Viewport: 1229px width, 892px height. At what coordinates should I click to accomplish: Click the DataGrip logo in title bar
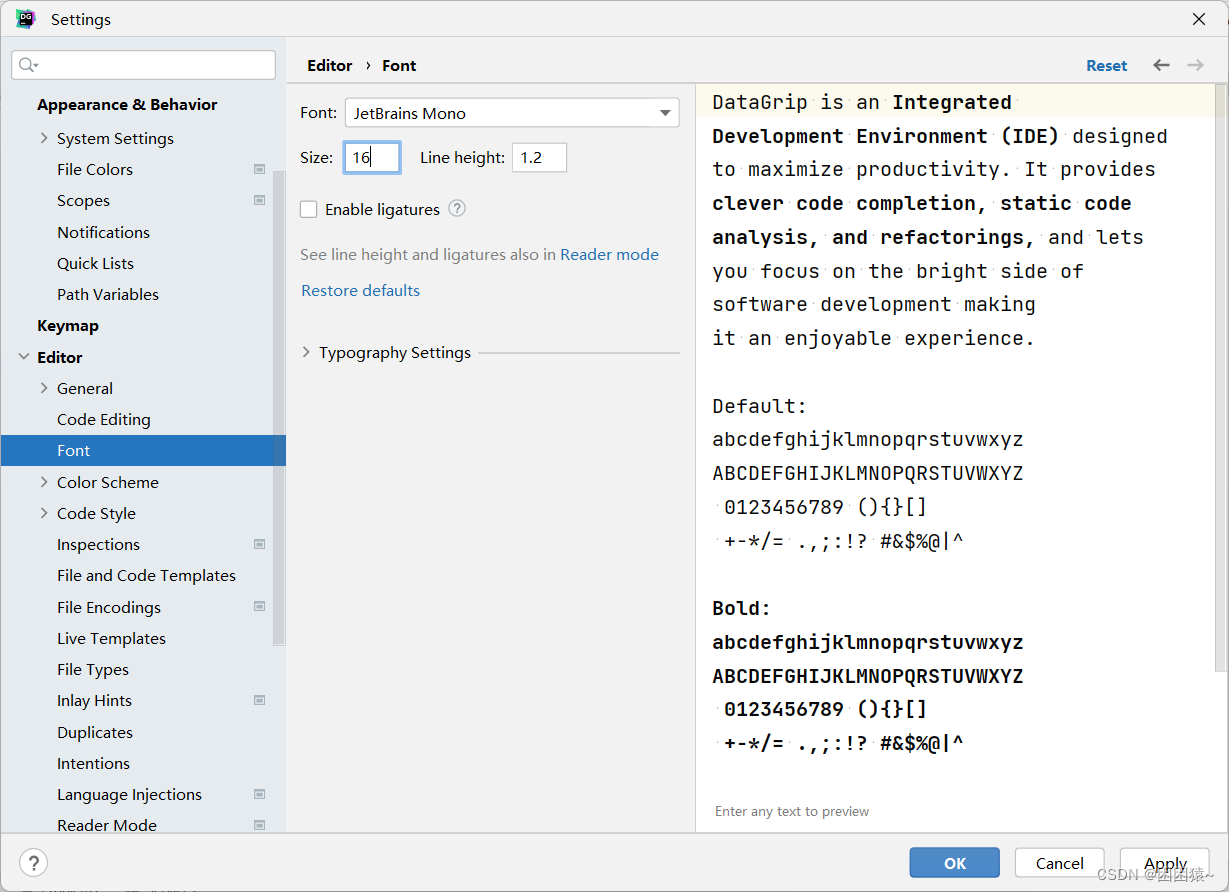(x=25, y=19)
